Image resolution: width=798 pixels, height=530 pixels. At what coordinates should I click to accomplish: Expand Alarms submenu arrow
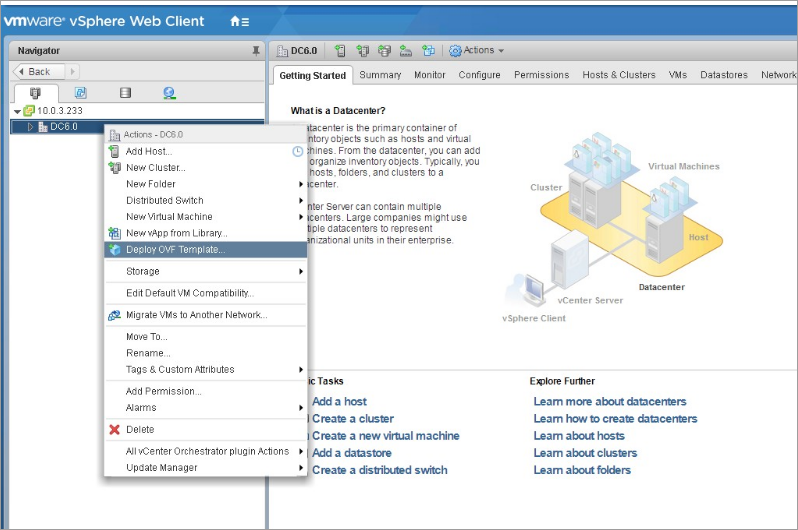coord(301,408)
